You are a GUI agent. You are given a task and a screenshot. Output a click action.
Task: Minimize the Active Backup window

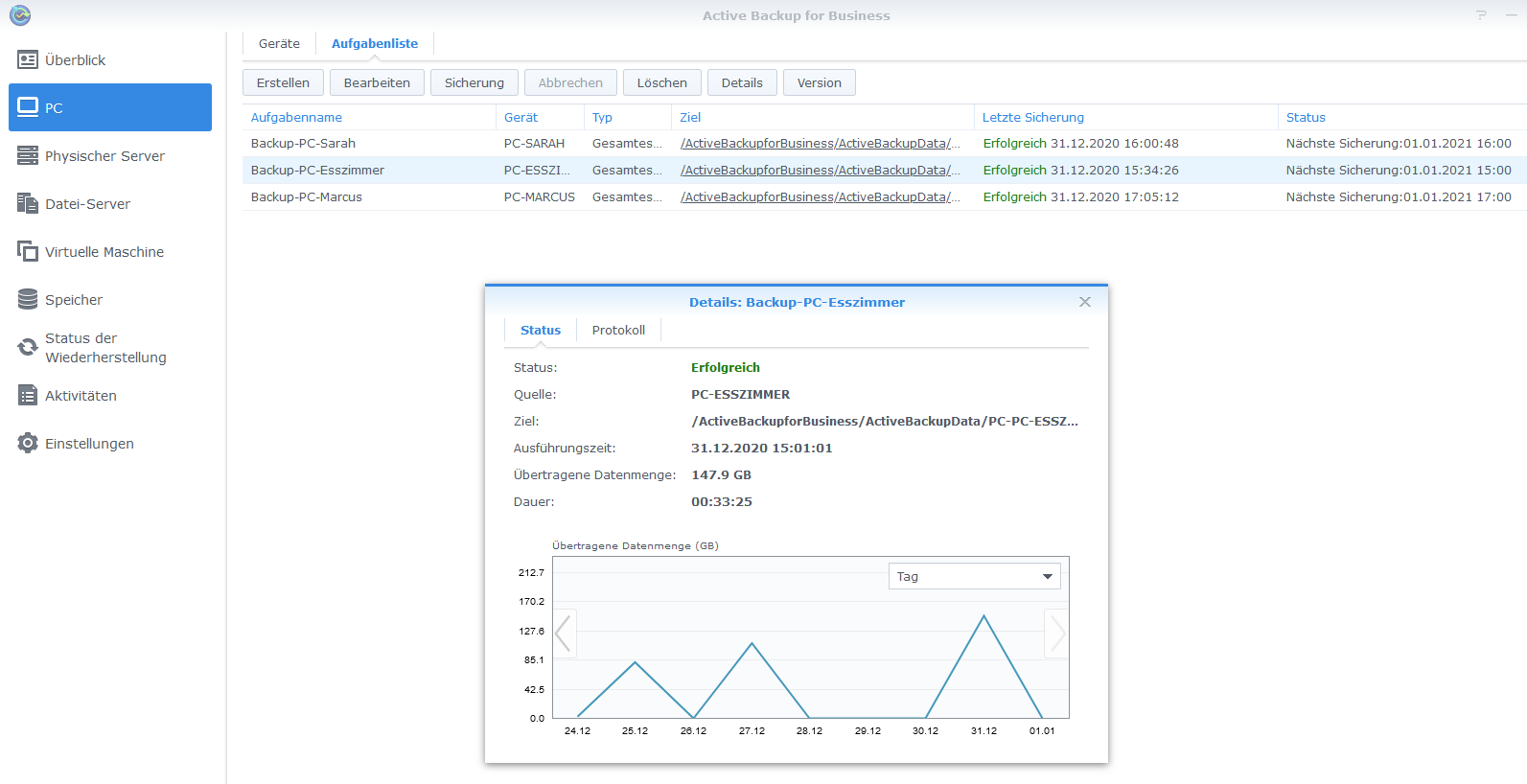1512,15
